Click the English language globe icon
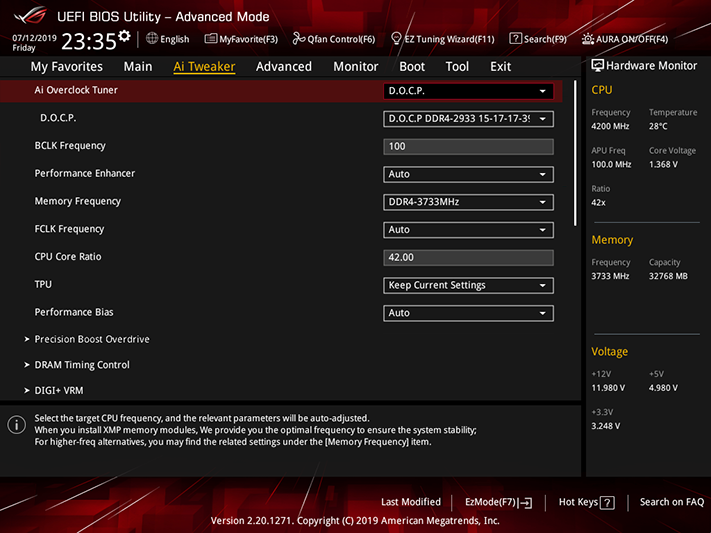Image resolution: width=711 pixels, height=533 pixels. (152, 39)
